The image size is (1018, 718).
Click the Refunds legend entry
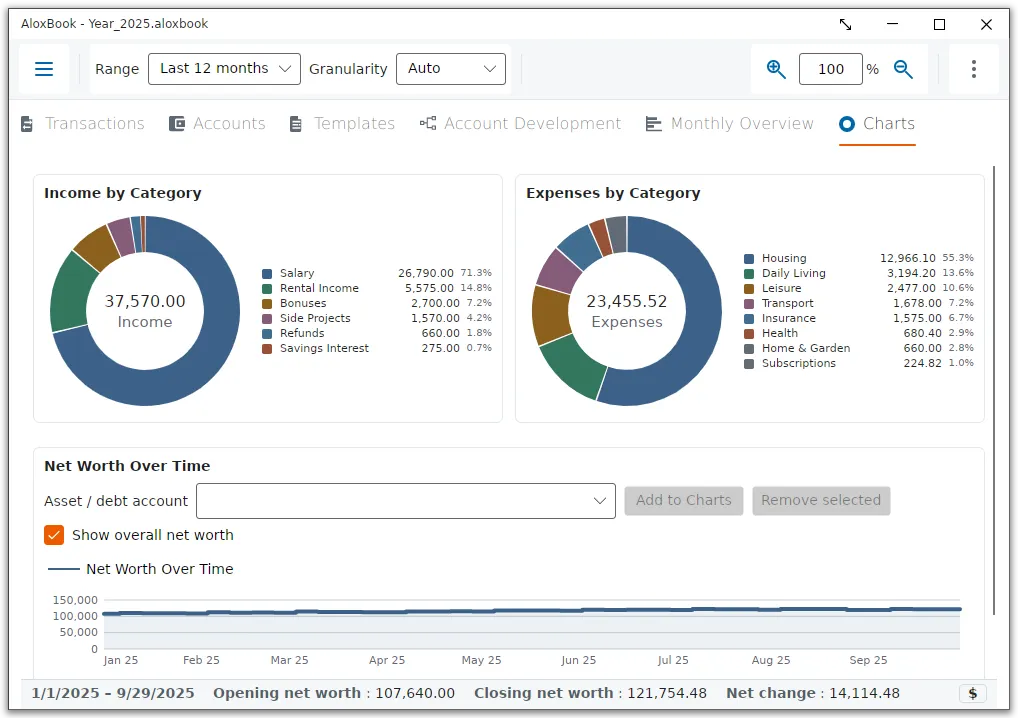[x=377, y=333]
